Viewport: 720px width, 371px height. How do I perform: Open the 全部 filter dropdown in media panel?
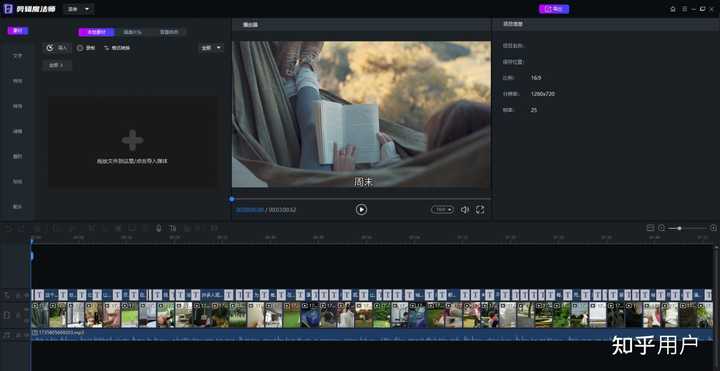pos(211,48)
